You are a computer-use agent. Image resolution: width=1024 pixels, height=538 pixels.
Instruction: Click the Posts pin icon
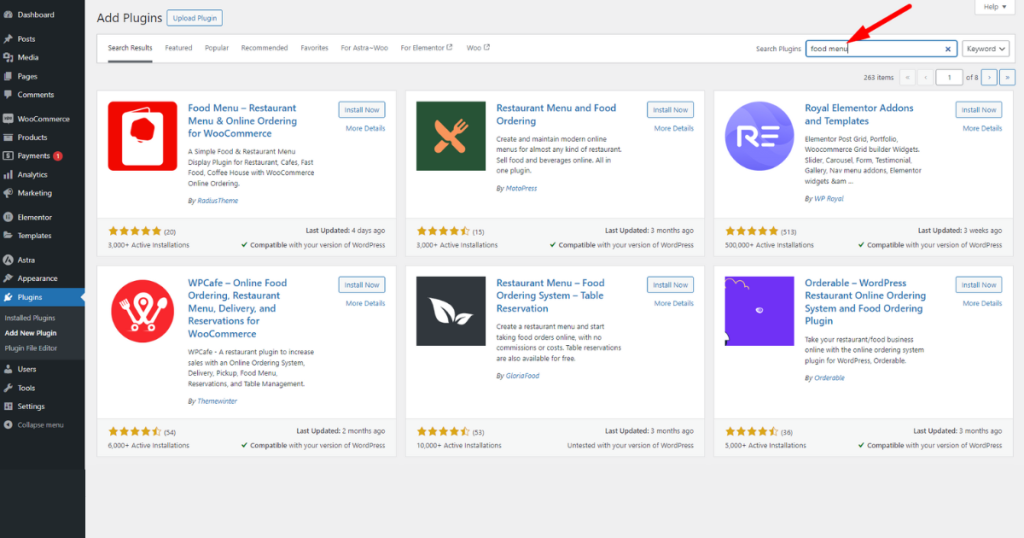click(x=8, y=39)
